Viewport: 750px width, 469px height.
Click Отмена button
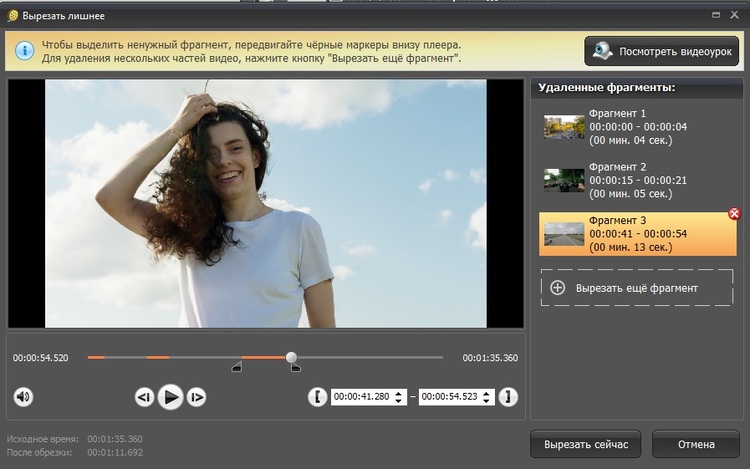coord(696,444)
